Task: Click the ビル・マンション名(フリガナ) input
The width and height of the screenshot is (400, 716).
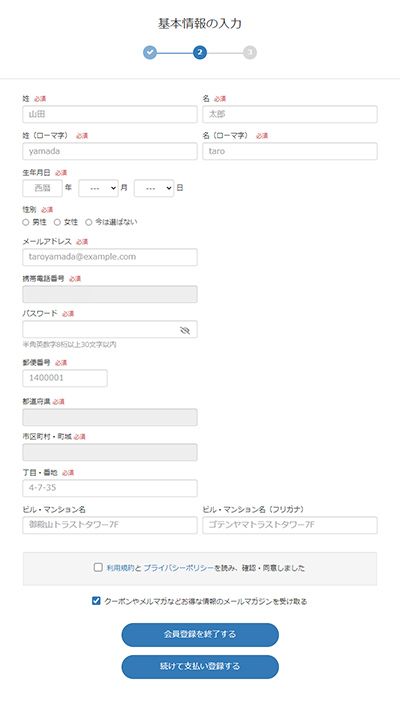Action: tap(290, 525)
